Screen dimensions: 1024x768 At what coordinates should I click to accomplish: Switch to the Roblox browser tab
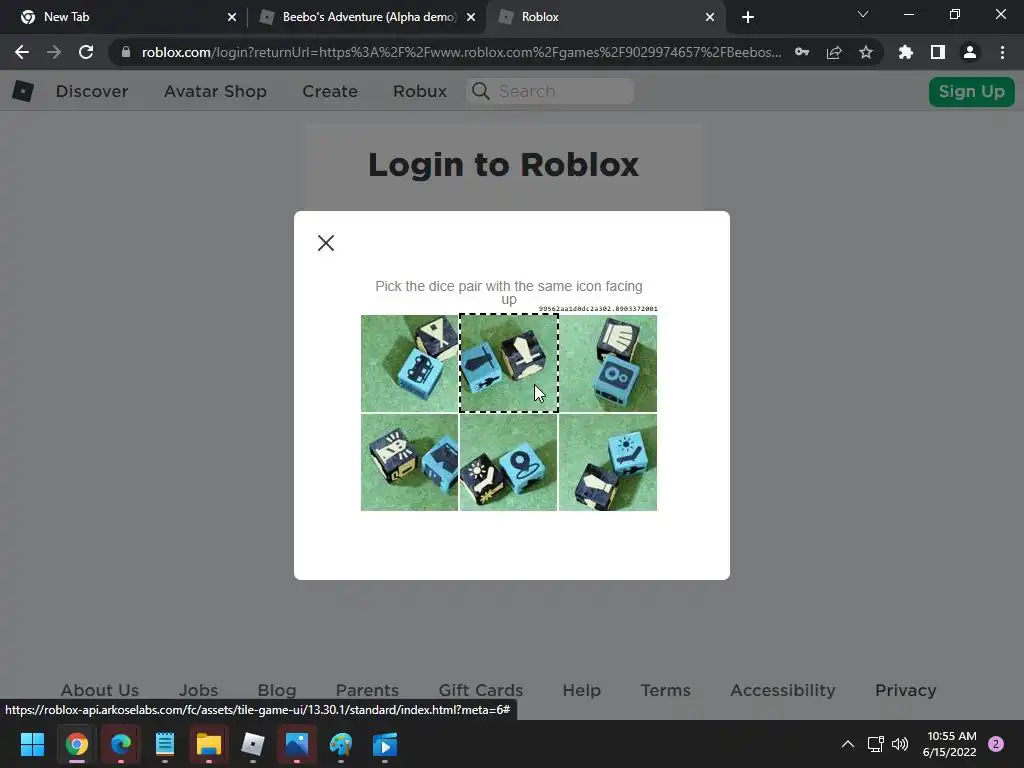(x=604, y=17)
